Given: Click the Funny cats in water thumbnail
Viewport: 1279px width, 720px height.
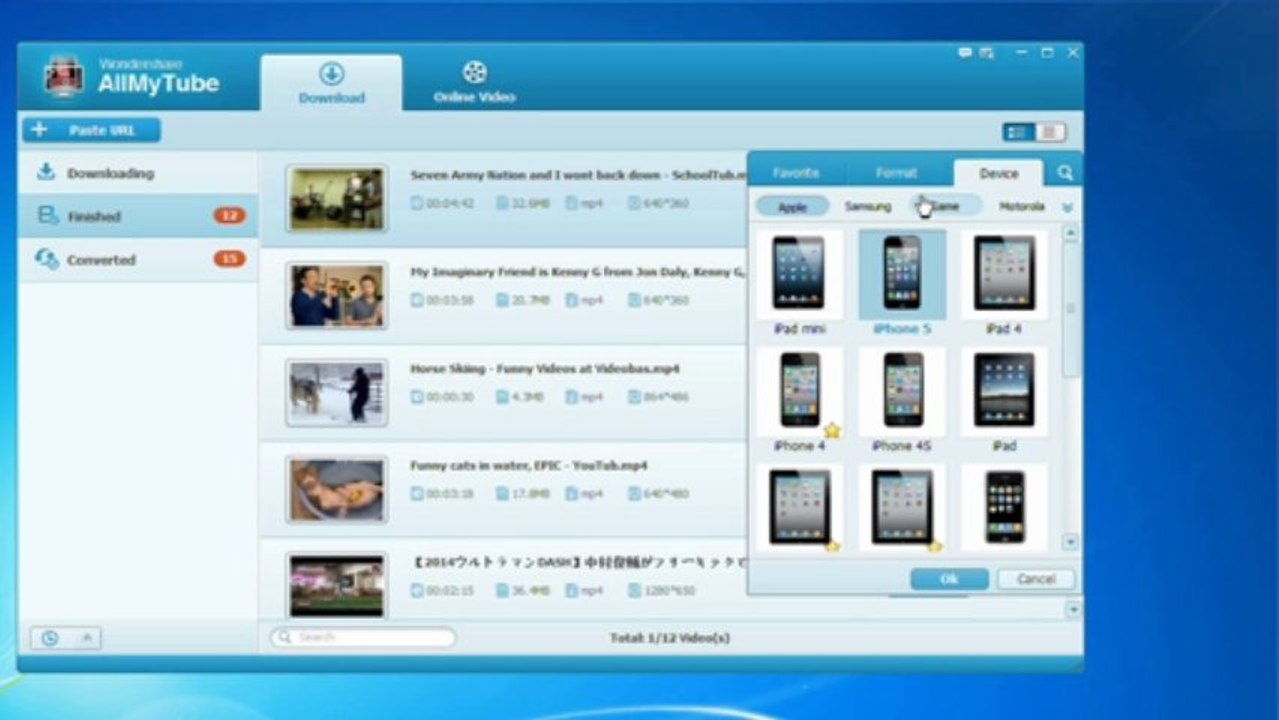Looking at the screenshot, I should coord(336,490).
